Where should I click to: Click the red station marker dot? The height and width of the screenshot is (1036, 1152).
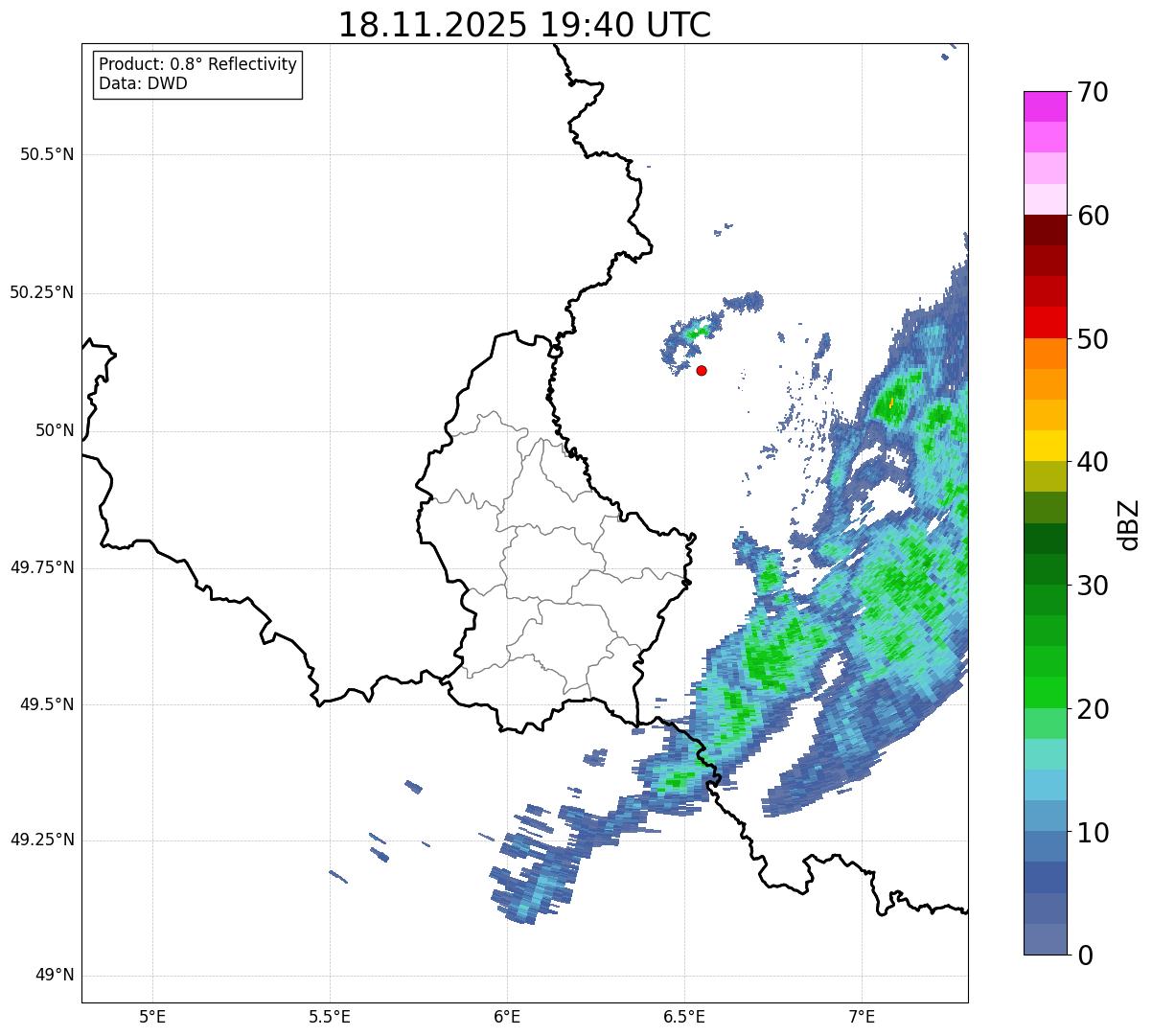pos(702,370)
